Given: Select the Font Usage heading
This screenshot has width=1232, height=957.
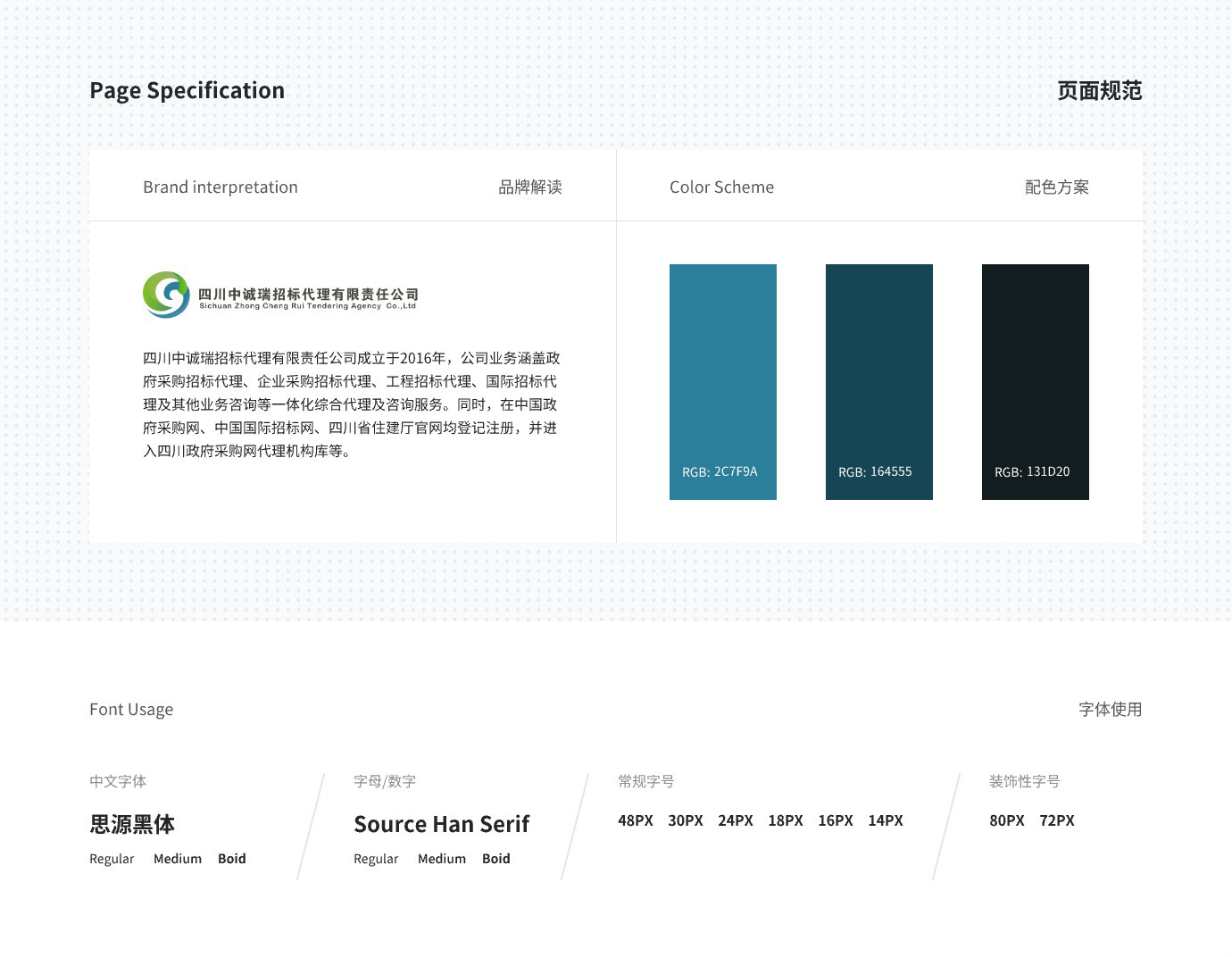Looking at the screenshot, I should pyautogui.click(x=131, y=709).
